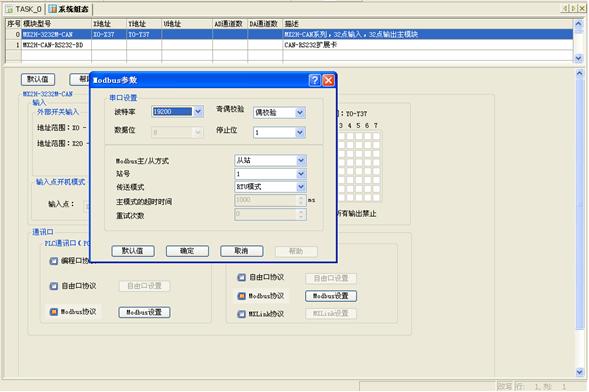This screenshot has width=589, height=392.
Task: Open the 站号 station number dropdown
Action: [x=301, y=173]
